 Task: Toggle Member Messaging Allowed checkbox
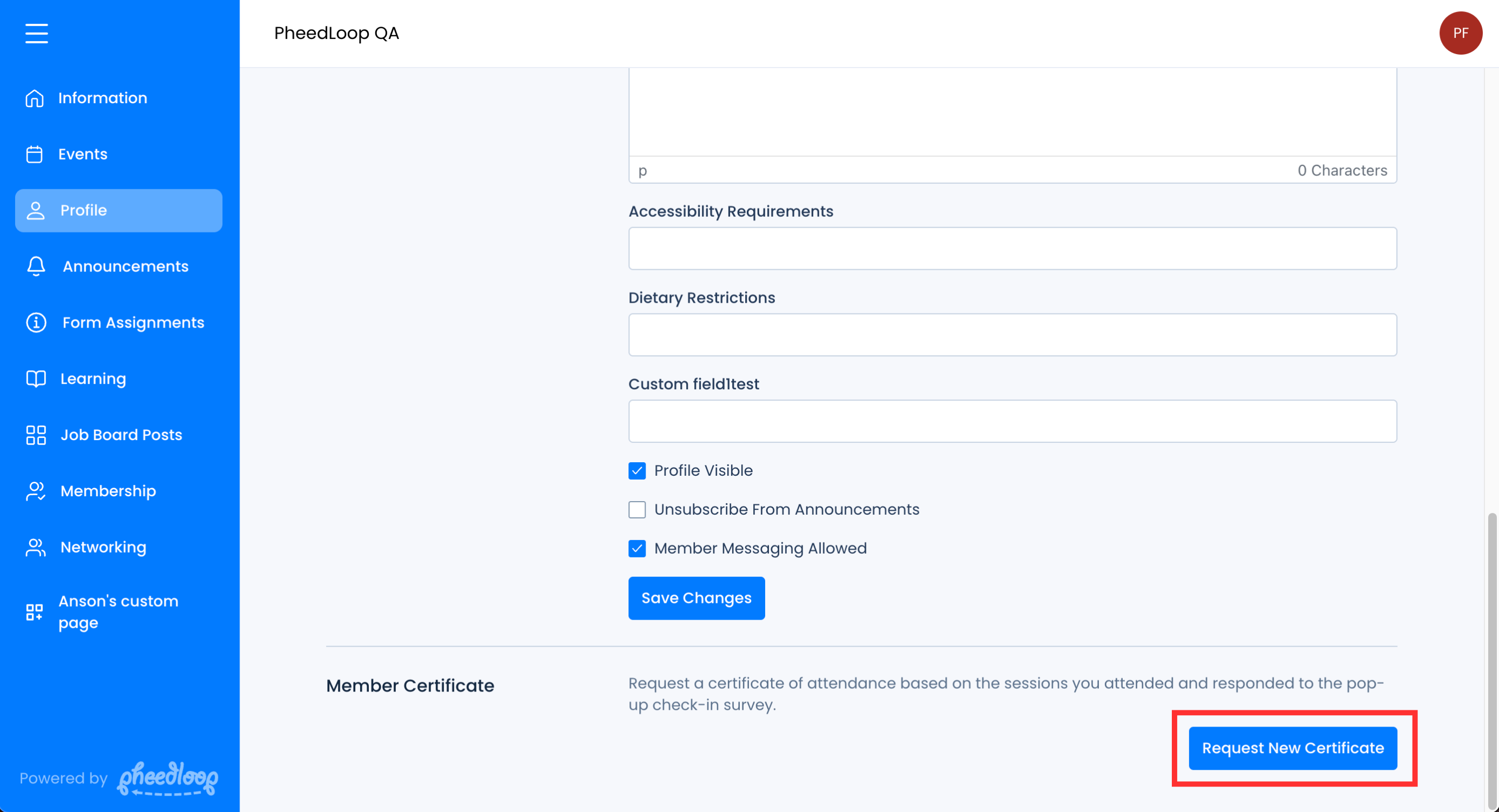tap(636, 549)
